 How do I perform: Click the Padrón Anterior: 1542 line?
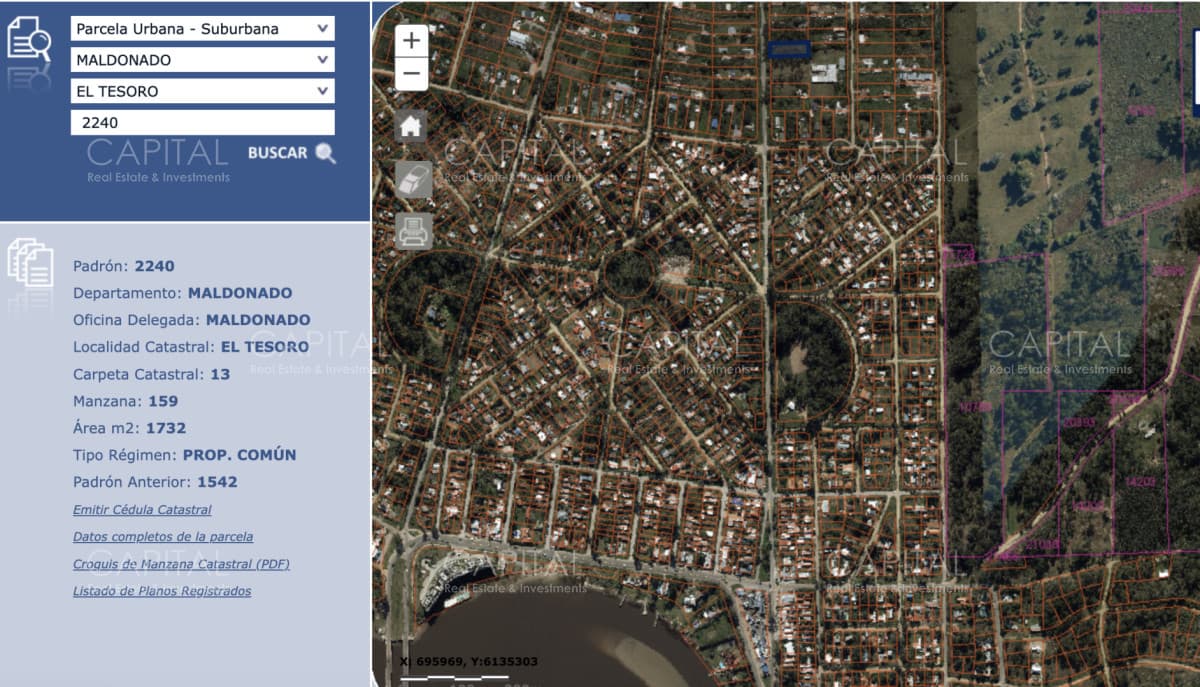[155, 482]
